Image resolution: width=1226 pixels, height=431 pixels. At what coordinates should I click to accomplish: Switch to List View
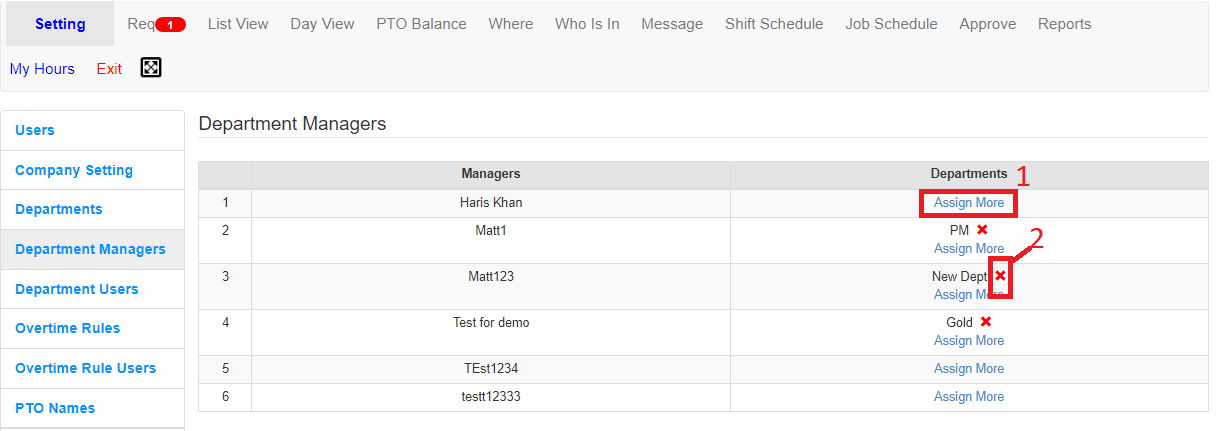(238, 24)
